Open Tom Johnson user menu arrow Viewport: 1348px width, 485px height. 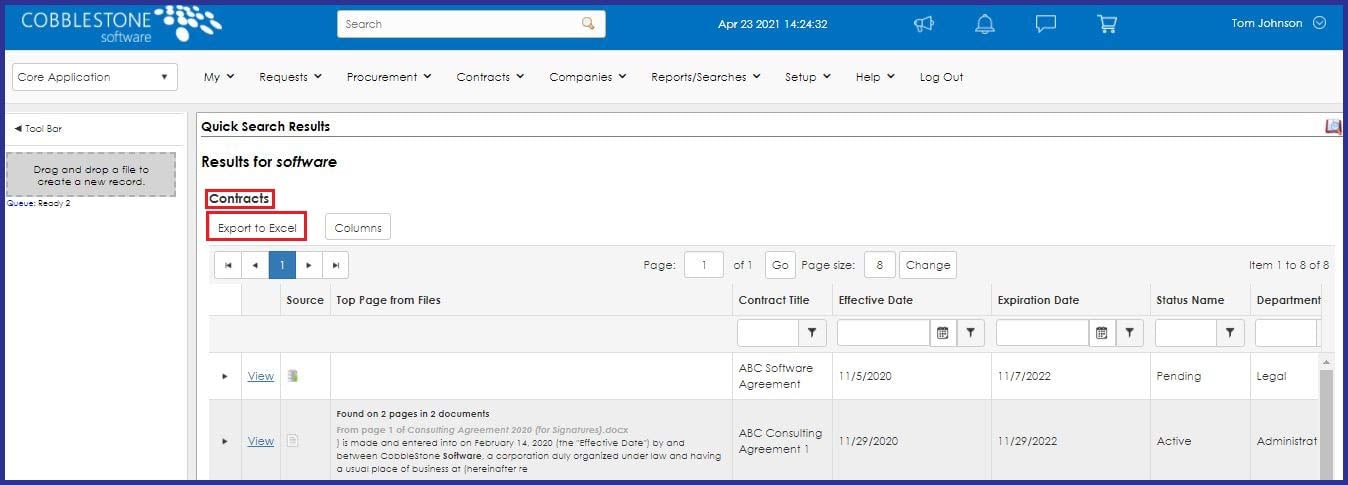tap(1319, 23)
